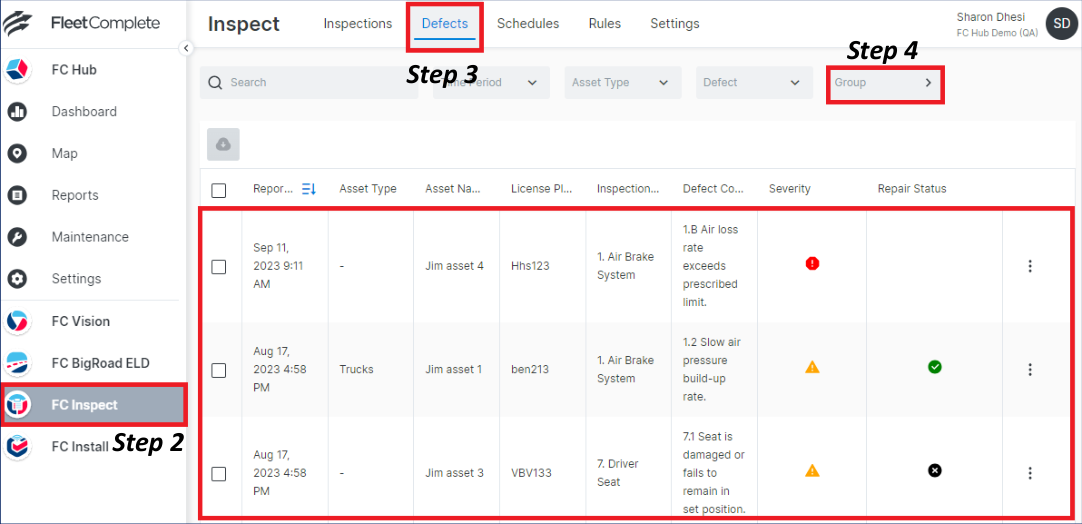Click the Inspection column header
1082x524 pixels.
pos(628,188)
